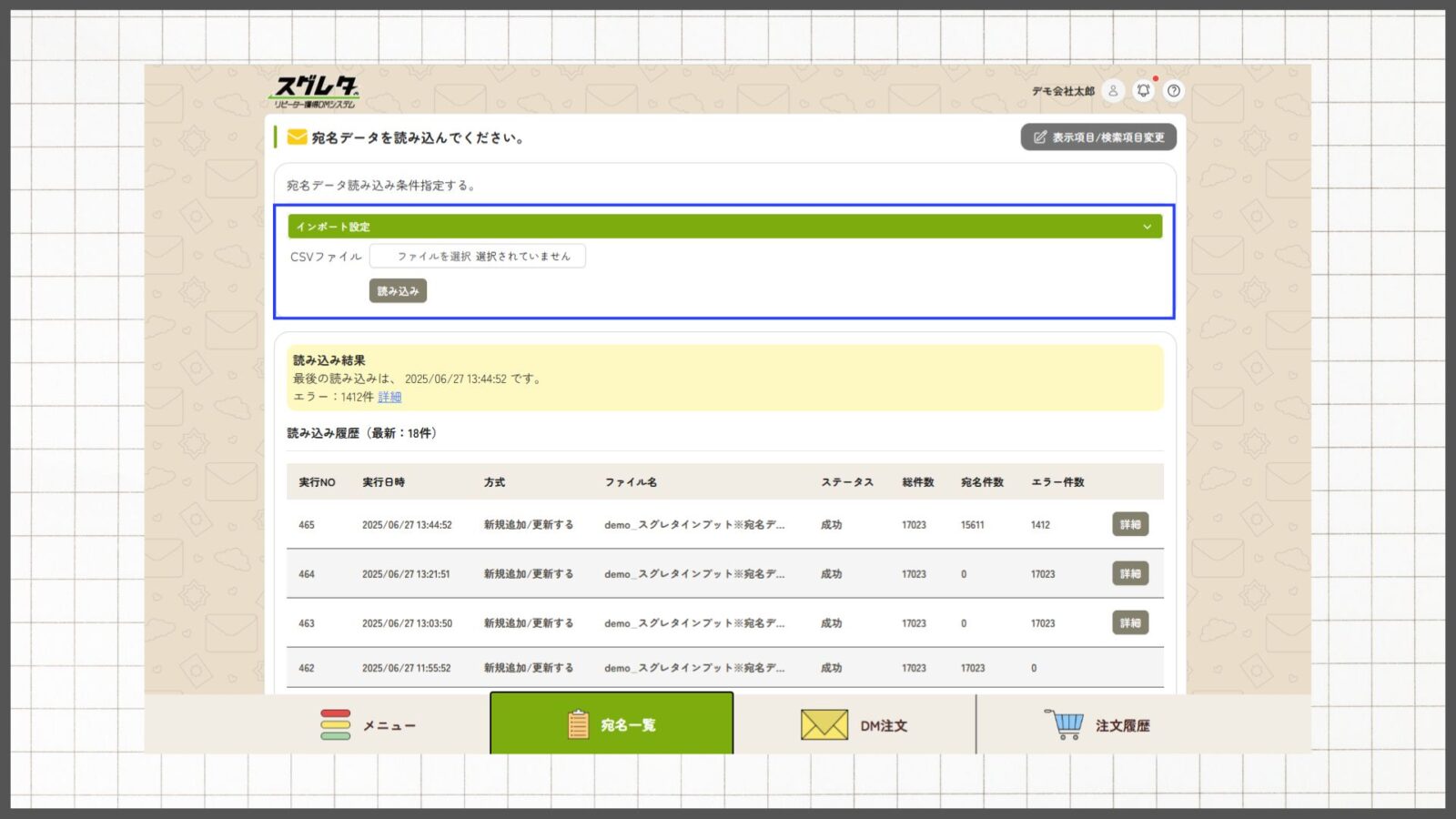This screenshot has width=1456, height=819.
Task: Click the help question mark icon
Action: pos(1174,91)
